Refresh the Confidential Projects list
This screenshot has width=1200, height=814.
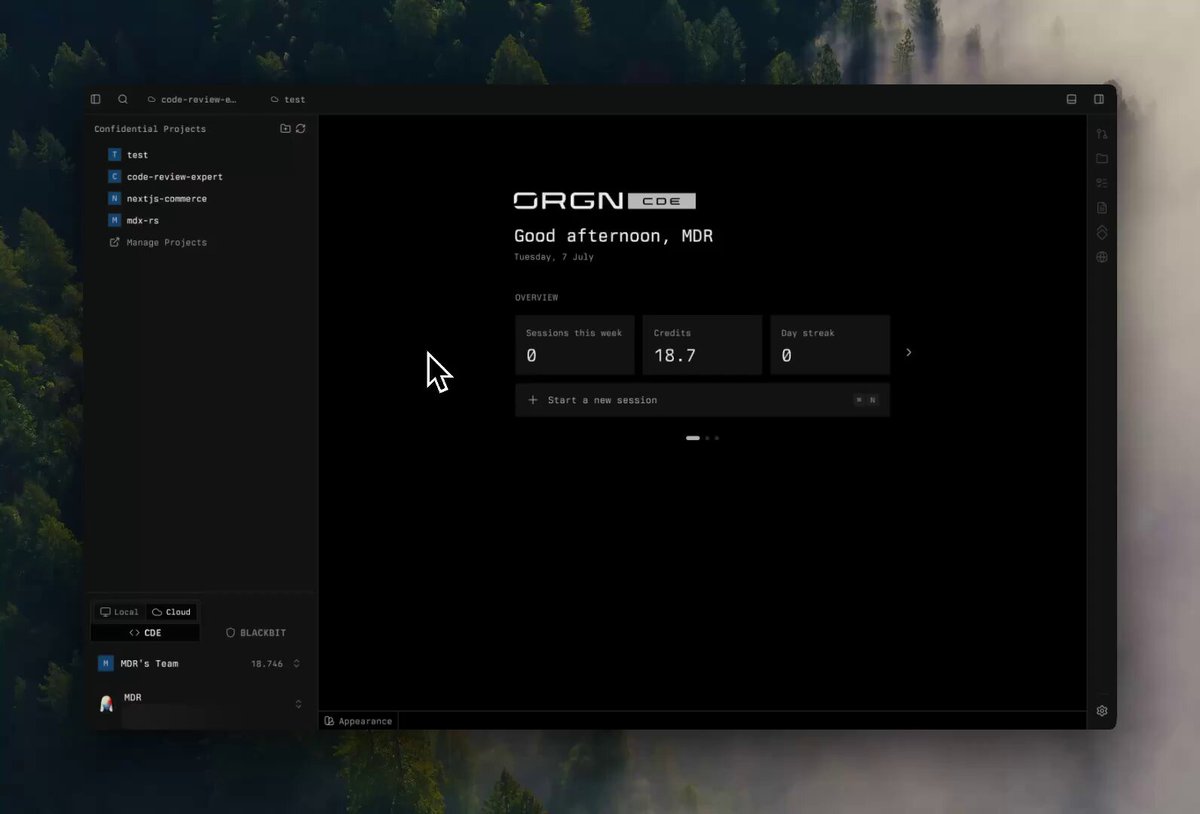coord(300,129)
